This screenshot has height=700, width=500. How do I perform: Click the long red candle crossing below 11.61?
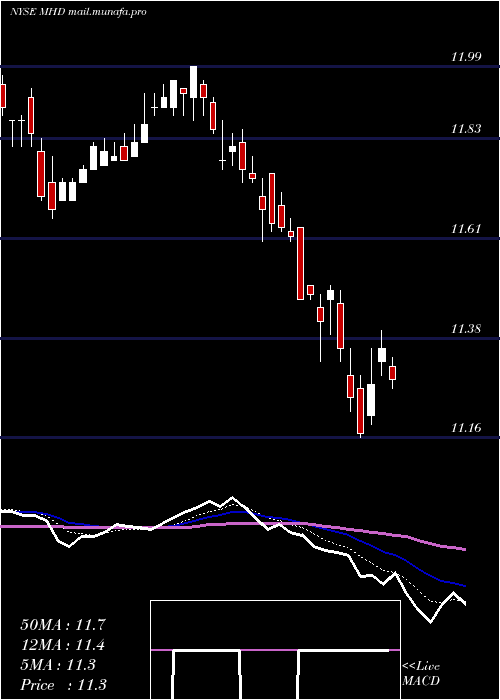(300, 263)
